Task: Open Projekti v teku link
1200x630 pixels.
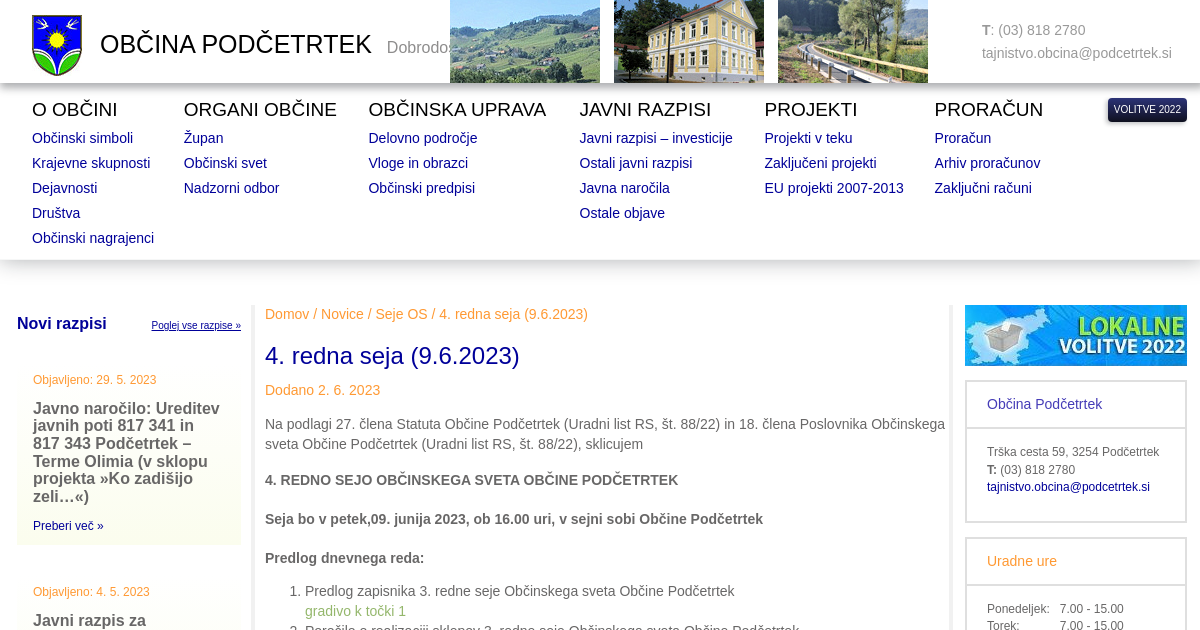Action: pos(808,138)
